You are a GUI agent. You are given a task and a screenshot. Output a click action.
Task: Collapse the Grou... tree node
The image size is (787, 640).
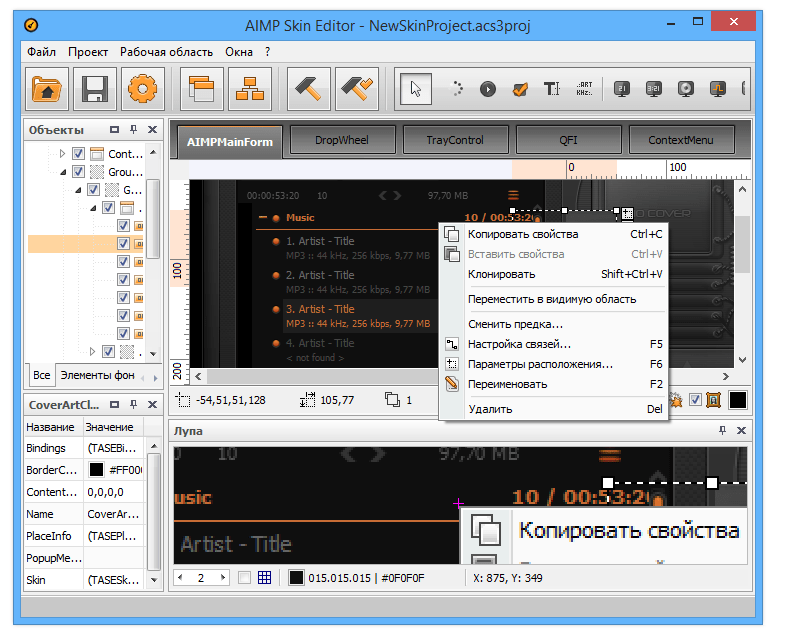click(x=63, y=172)
